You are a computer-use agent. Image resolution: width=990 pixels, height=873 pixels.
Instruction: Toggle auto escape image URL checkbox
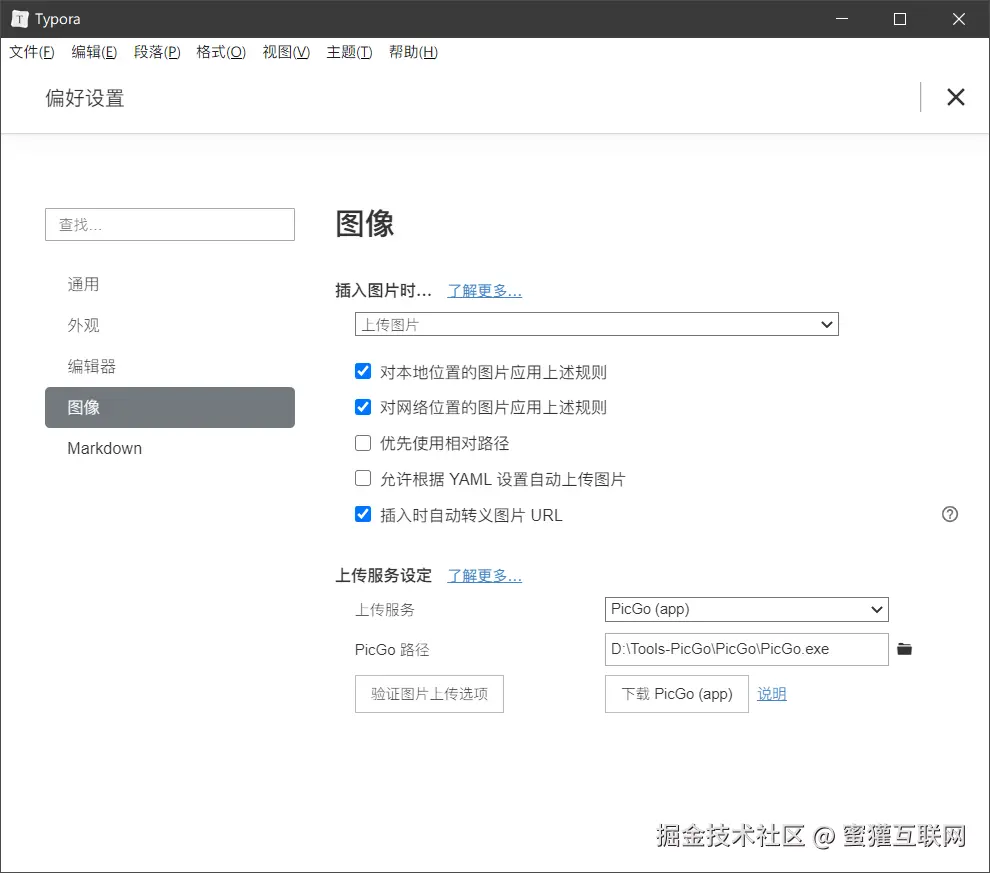(x=363, y=514)
